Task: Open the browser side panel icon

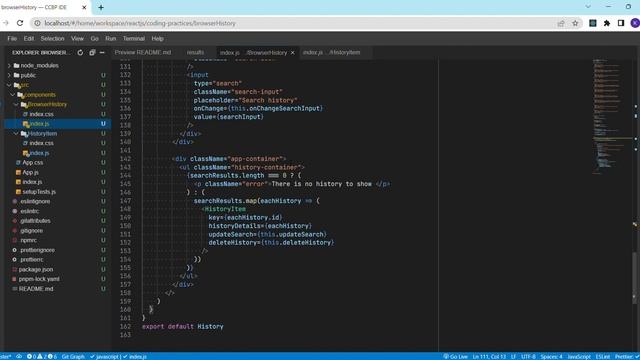Action: 621,23
